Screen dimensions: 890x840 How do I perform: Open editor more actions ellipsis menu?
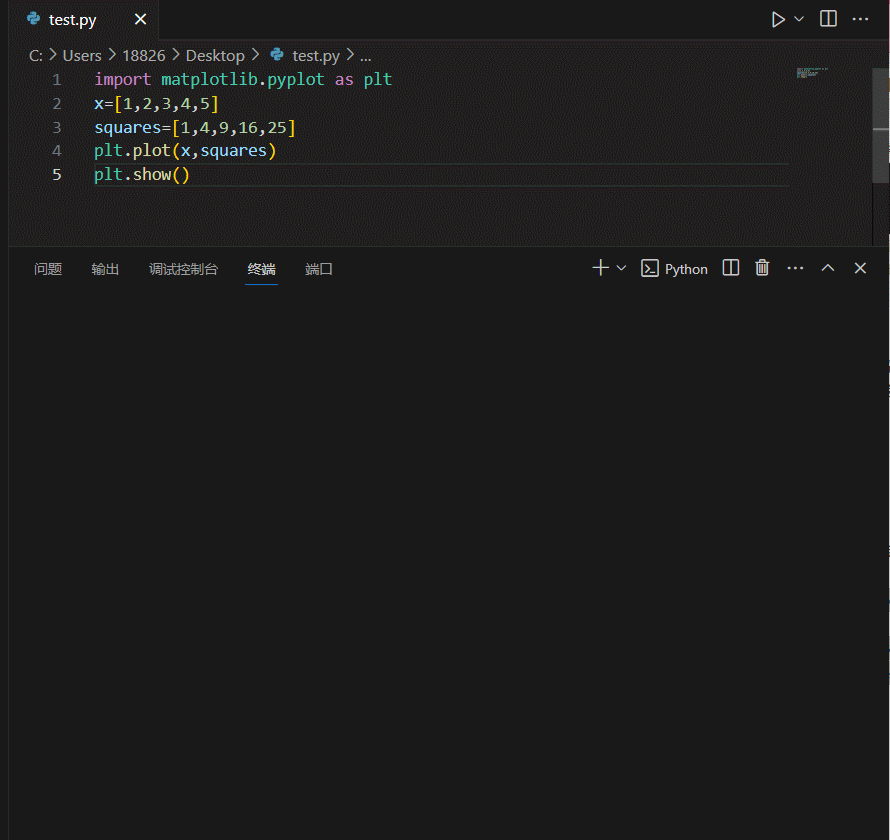860,19
